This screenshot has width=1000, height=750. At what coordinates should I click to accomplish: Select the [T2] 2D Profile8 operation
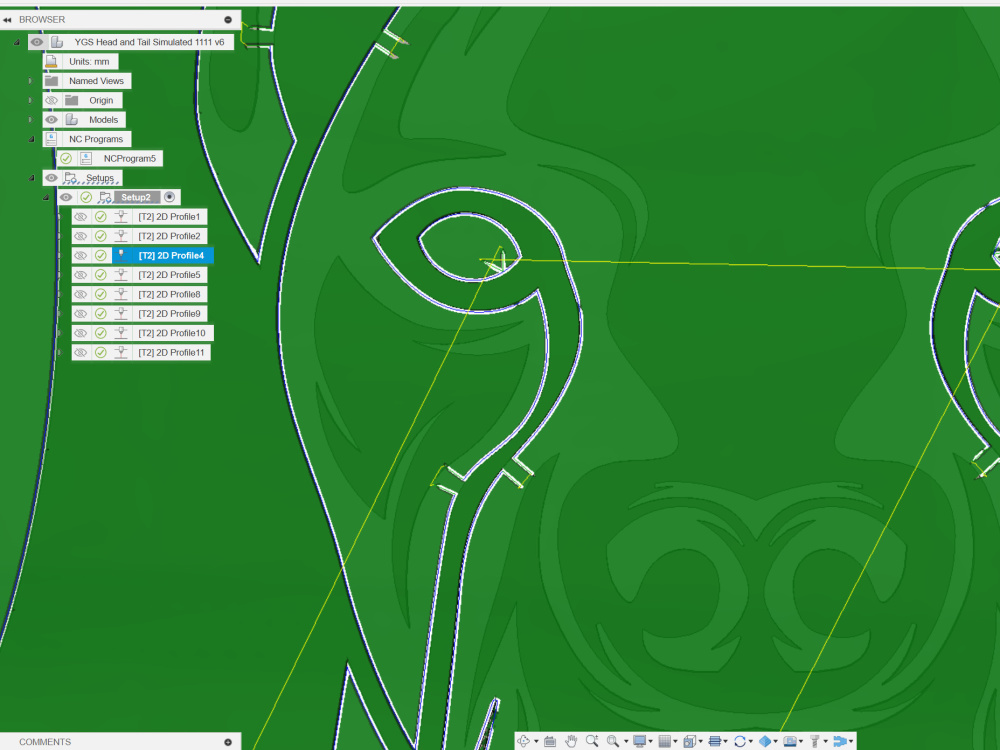169,295
